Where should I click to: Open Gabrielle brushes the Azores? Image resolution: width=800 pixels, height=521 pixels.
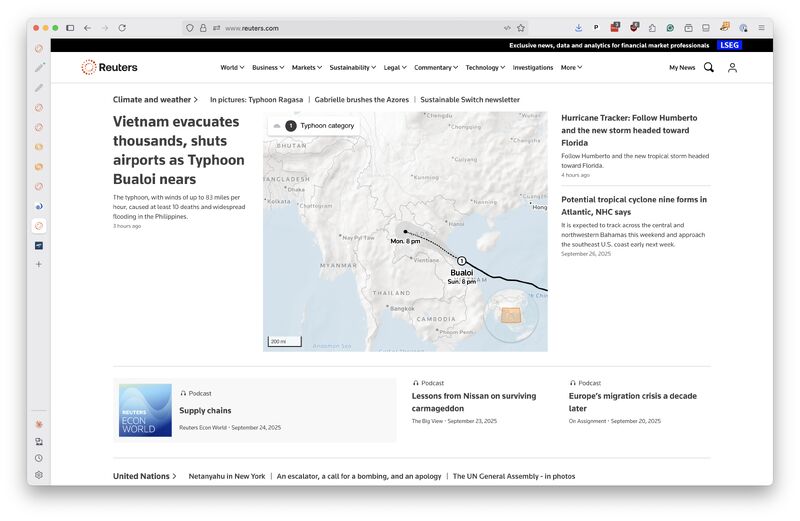[362, 100]
